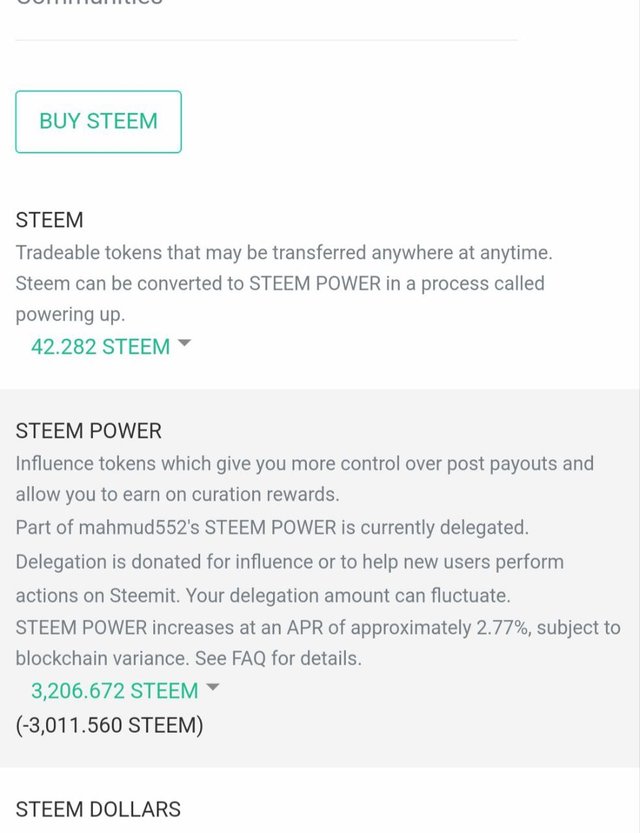Open the 42.282 STEEM balance dropdown
Viewport: 640px width, 833px height.
point(100,347)
